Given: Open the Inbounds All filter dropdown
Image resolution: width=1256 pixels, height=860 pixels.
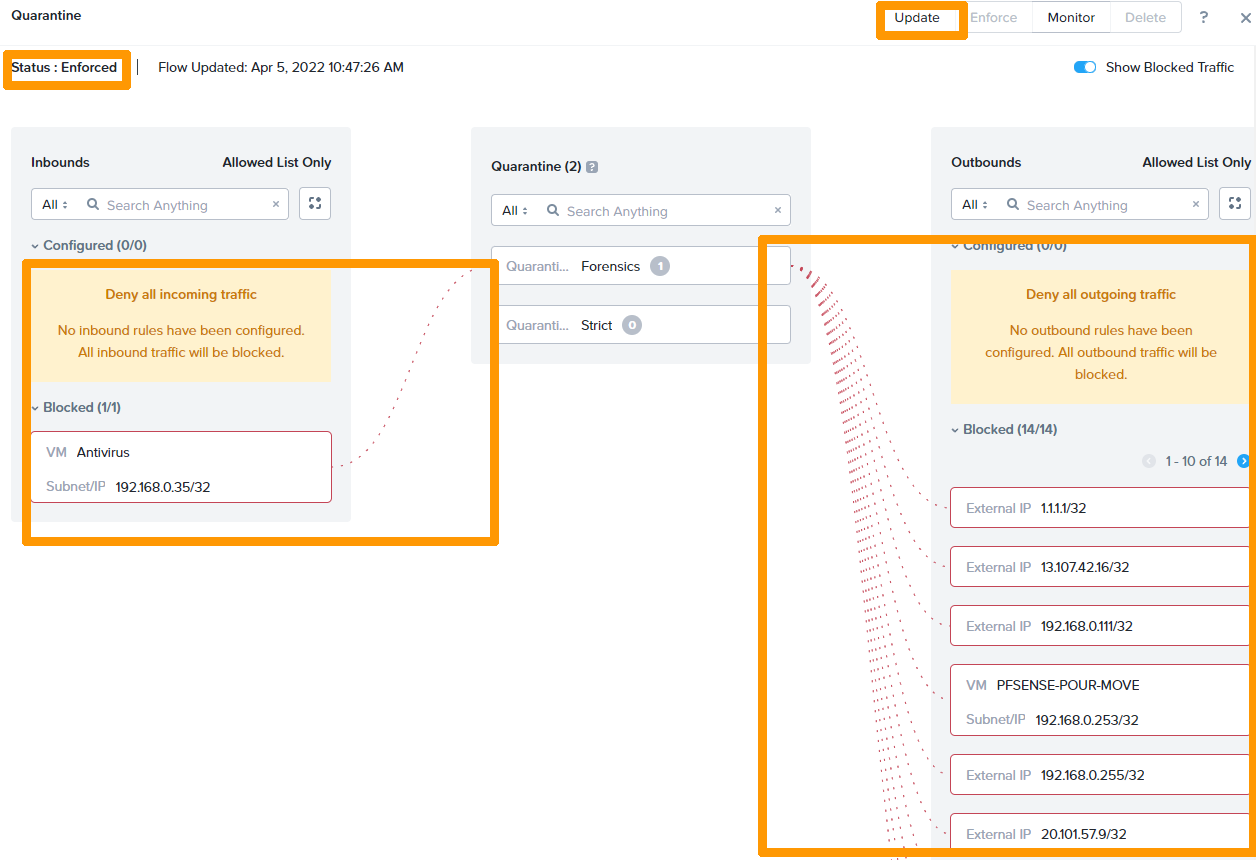Looking at the screenshot, I should (55, 205).
